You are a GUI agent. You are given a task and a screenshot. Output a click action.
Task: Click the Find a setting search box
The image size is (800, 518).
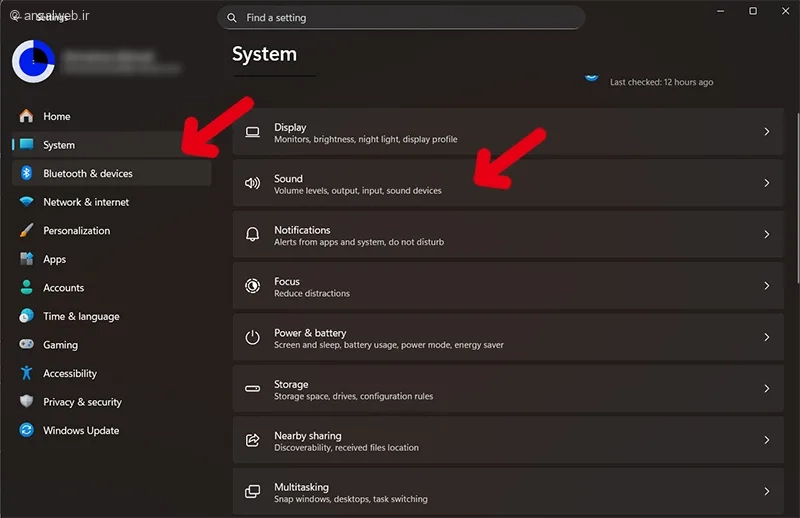(401, 18)
